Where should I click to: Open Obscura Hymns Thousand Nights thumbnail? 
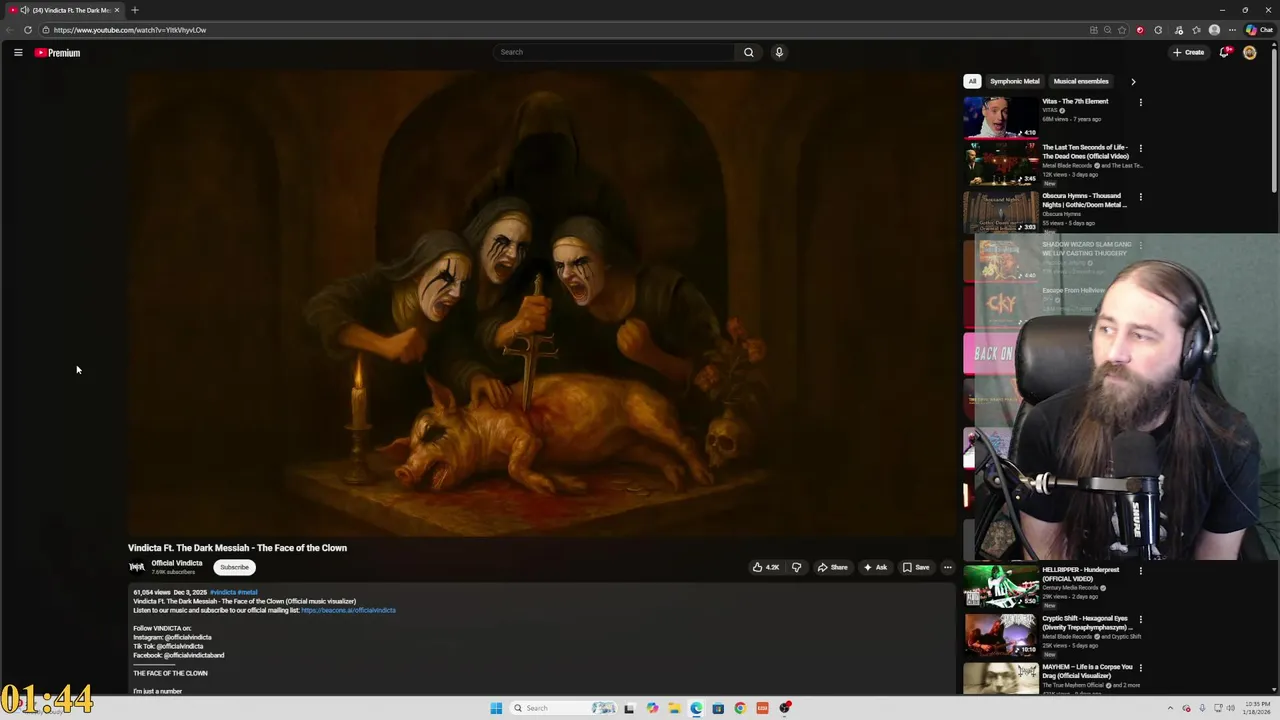[1001, 212]
